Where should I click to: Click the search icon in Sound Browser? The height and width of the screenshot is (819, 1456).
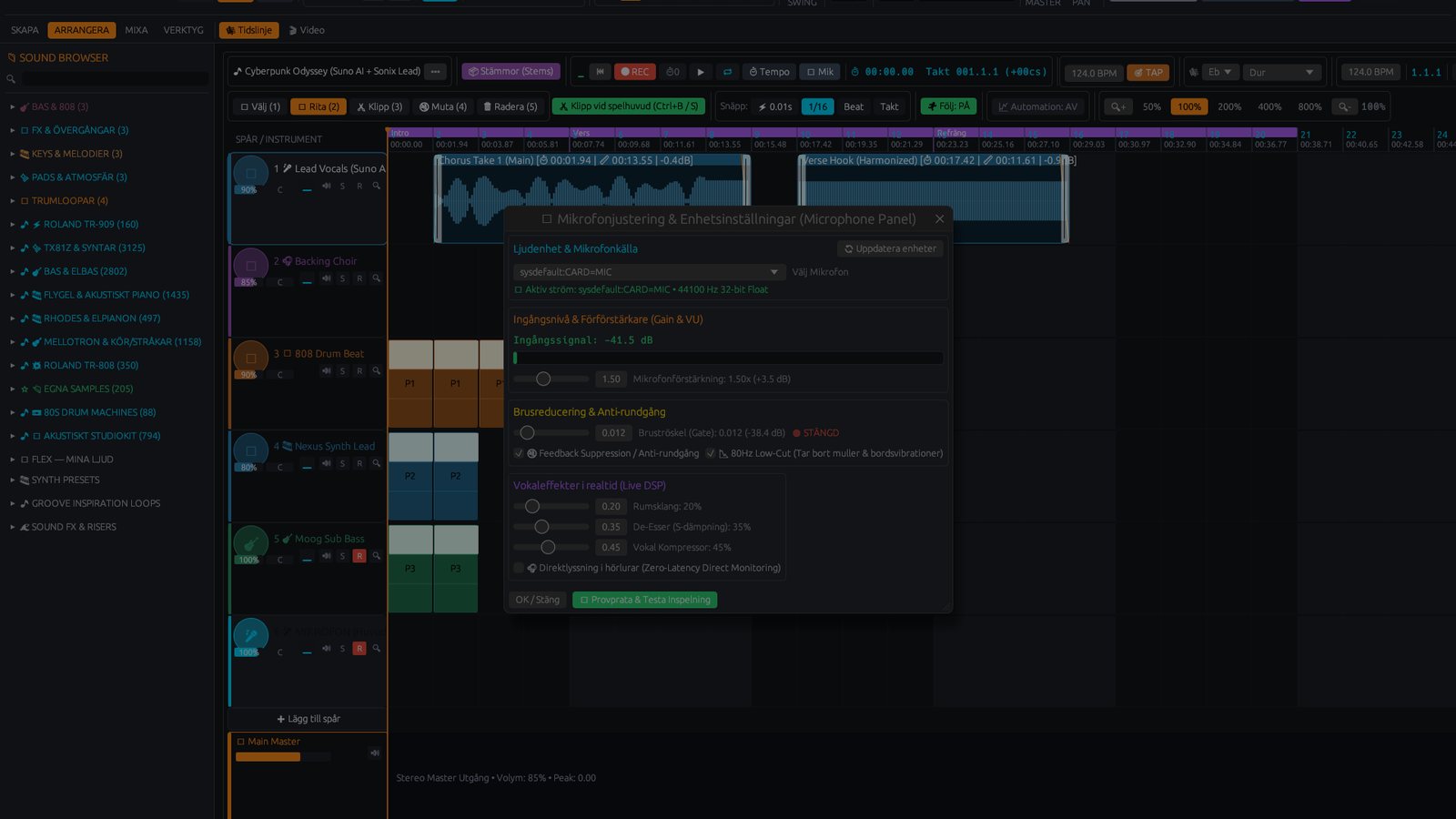(x=11, y=79)
